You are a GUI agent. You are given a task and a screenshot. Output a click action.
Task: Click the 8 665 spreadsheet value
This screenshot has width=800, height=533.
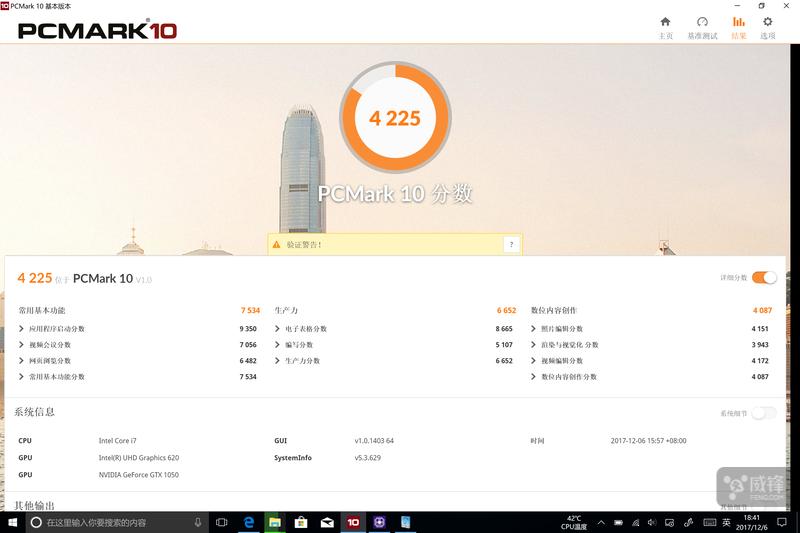point(504,329)
